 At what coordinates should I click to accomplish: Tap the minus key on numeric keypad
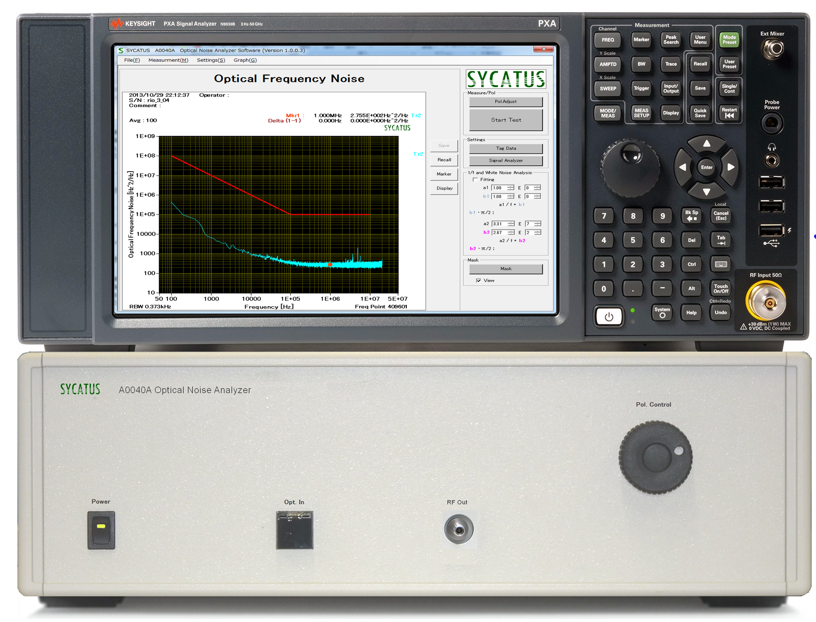tap(662, 288)
